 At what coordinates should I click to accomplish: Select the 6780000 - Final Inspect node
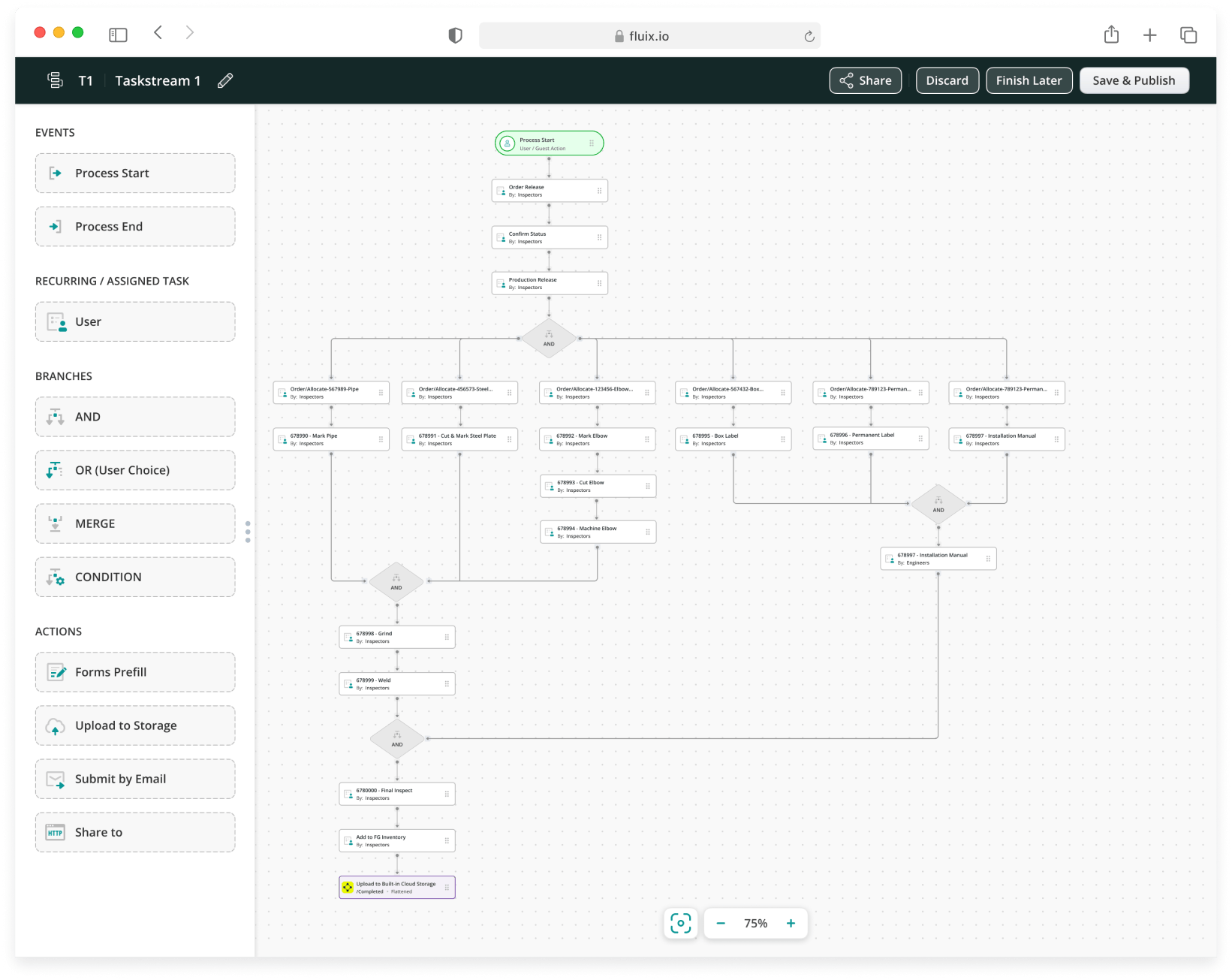(x=397, y=794)
